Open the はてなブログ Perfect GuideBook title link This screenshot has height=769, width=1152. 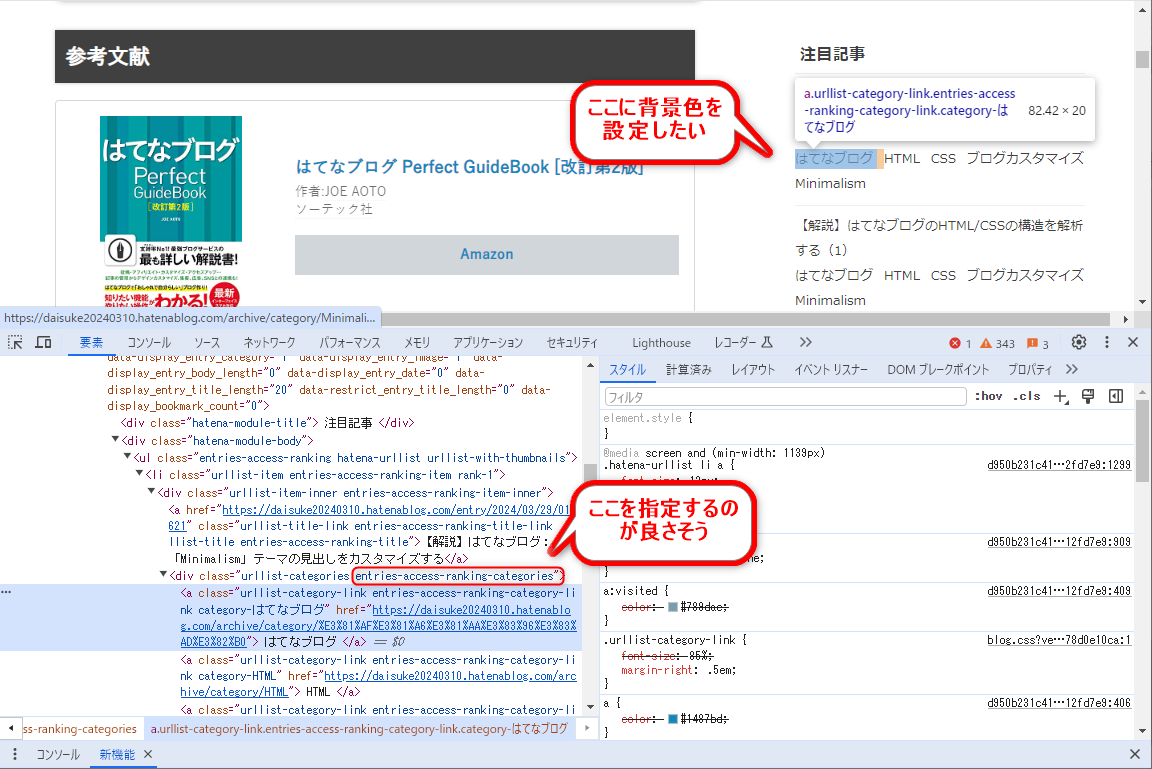click(x=469, y=167)
